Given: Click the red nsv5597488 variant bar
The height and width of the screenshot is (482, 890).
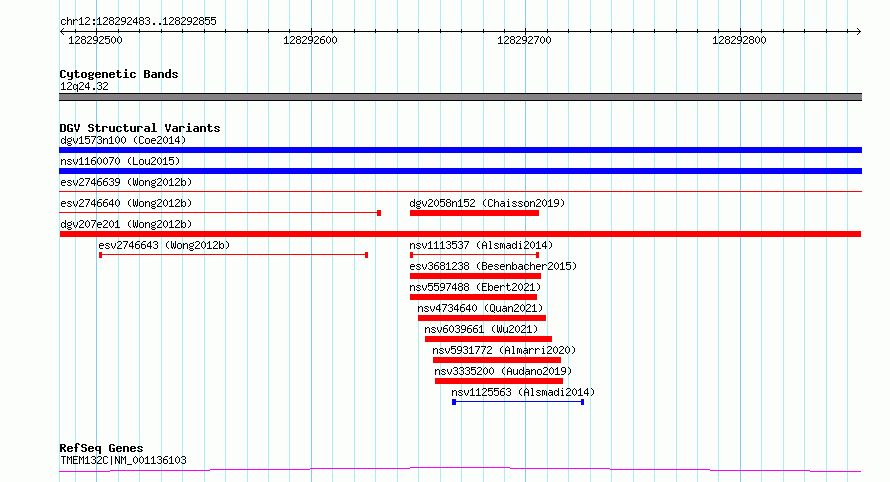Looking at the screenshot, I should click(x=473, y=297).
